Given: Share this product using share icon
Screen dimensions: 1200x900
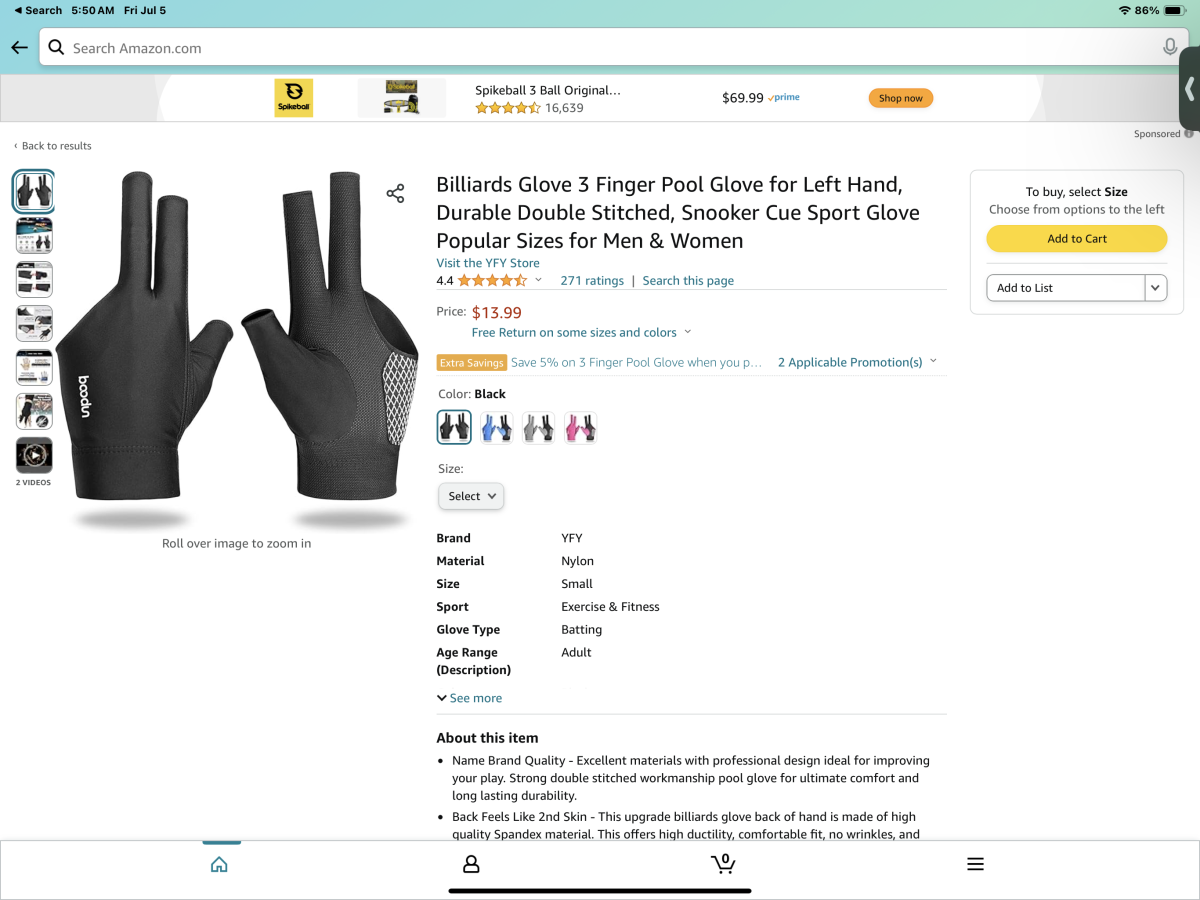Looking at the screenshot, I should click(395, 193).
